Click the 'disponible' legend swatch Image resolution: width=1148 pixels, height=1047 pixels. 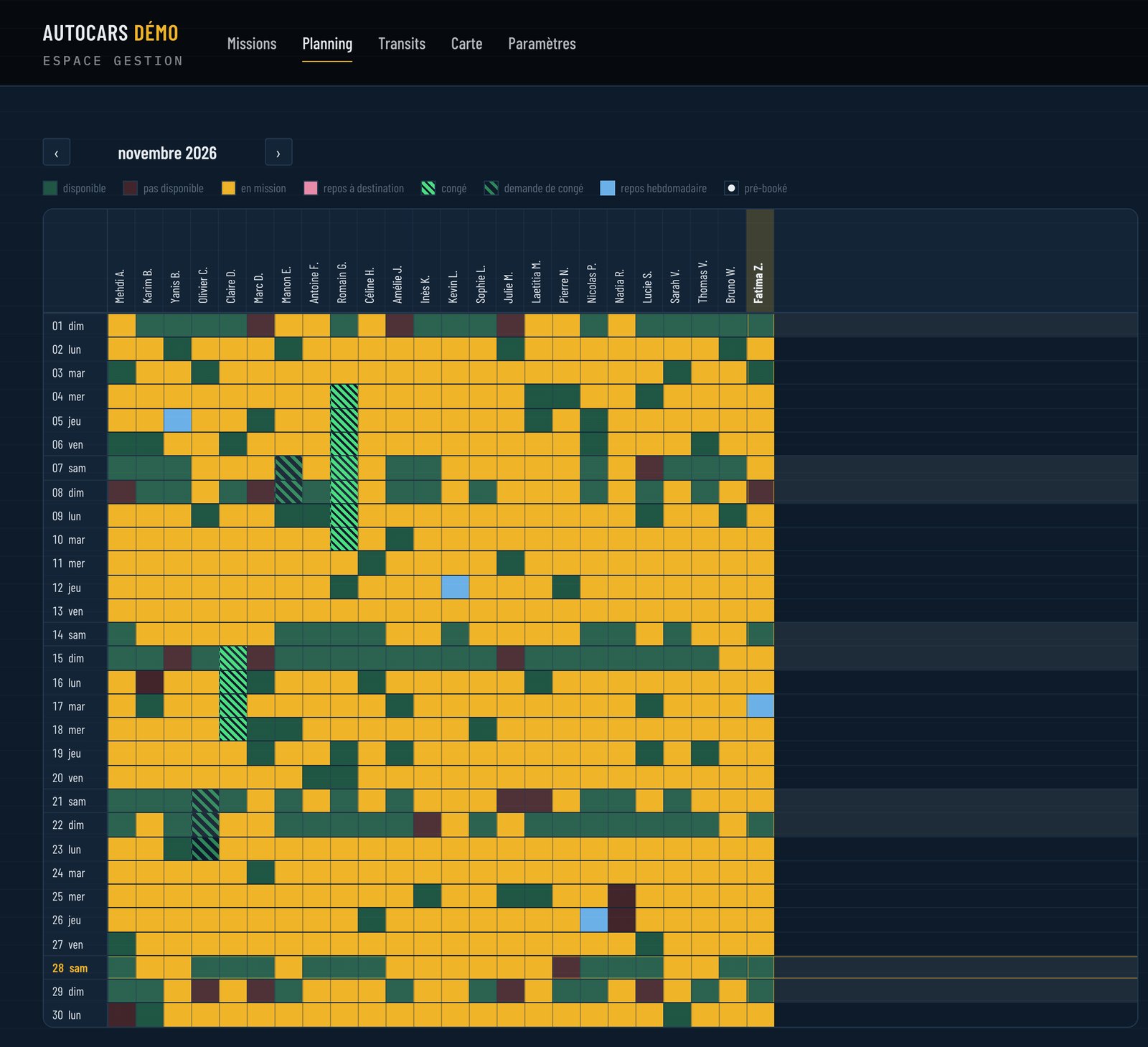50,188
